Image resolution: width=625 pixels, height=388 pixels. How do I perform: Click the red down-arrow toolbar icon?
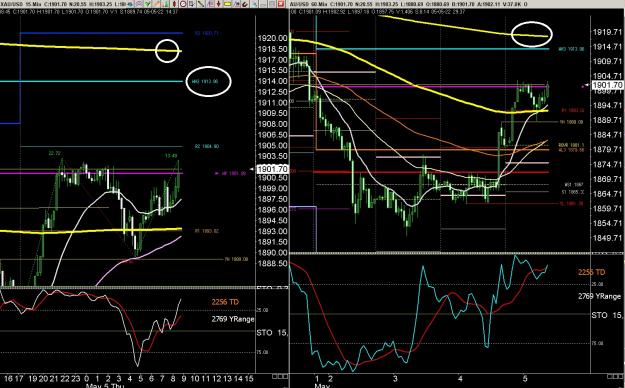click(218, 4)
